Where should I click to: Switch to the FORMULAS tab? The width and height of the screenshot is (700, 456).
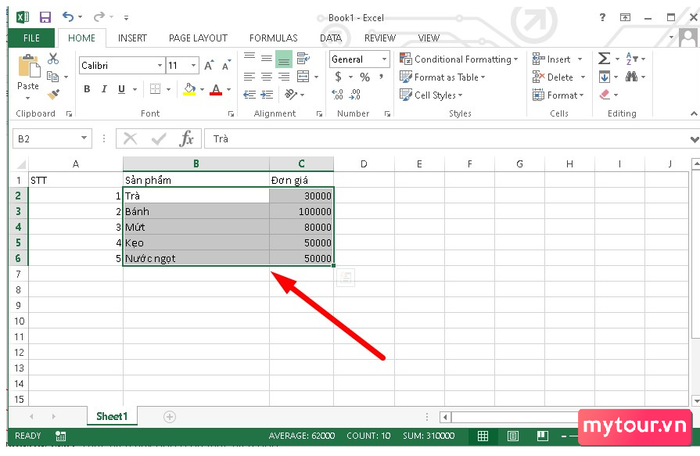[273, 38]
